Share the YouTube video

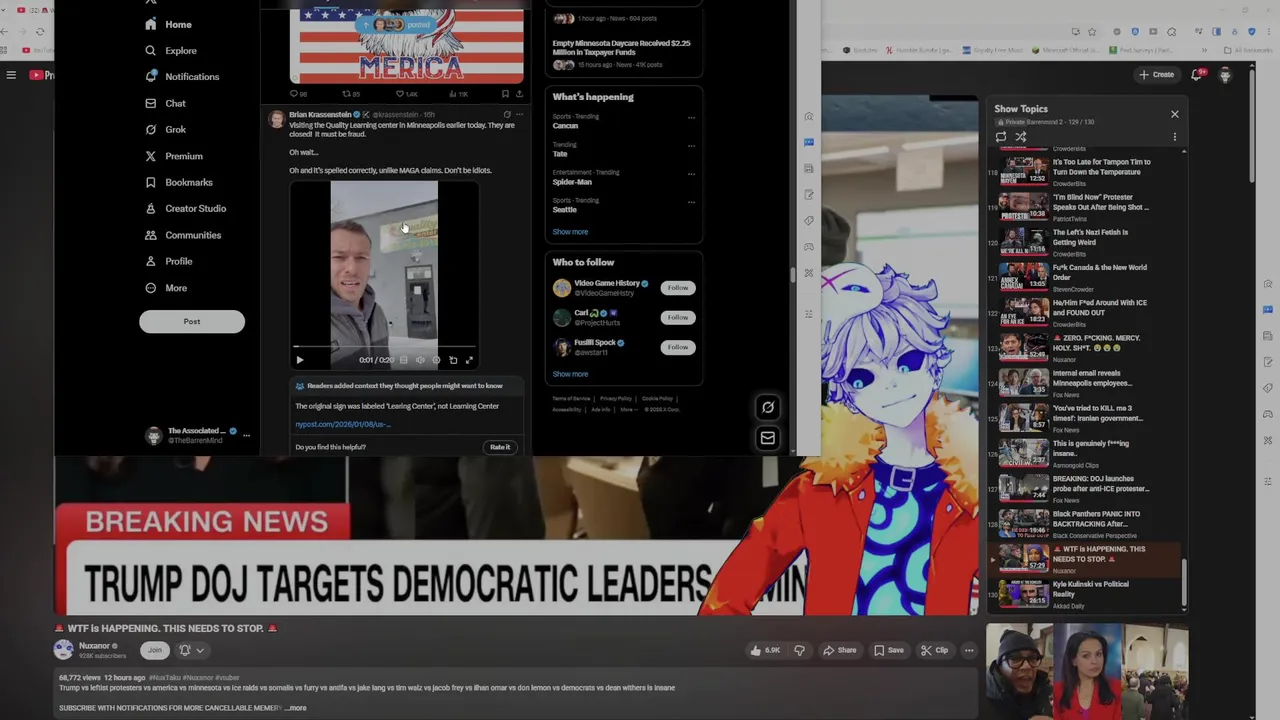point(840,650)
